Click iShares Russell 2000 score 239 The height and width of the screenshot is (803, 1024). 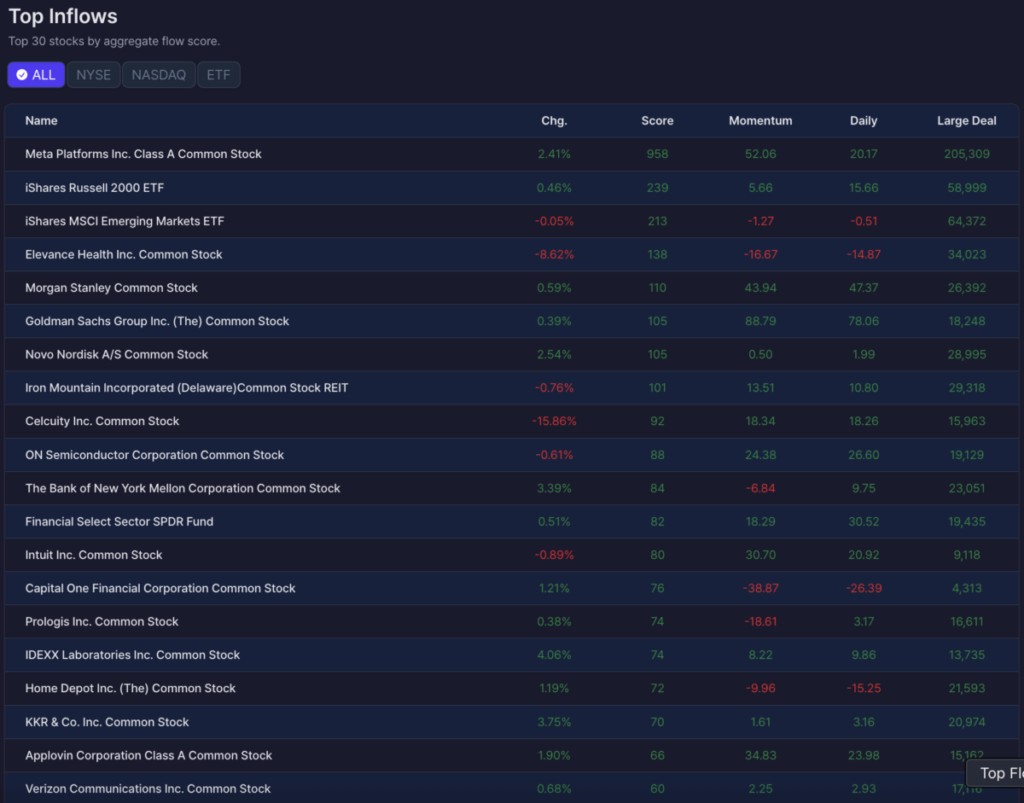[x=657, y=187]
